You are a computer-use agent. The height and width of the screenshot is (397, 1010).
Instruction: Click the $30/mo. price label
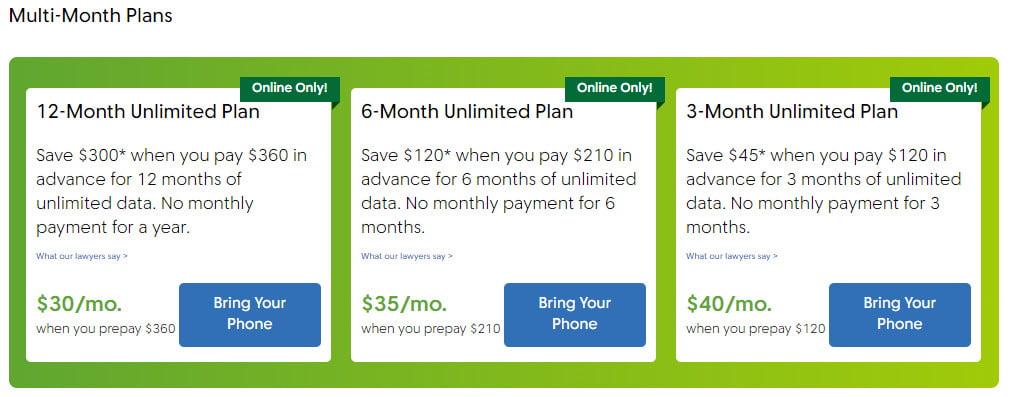[x=79, y=303]
